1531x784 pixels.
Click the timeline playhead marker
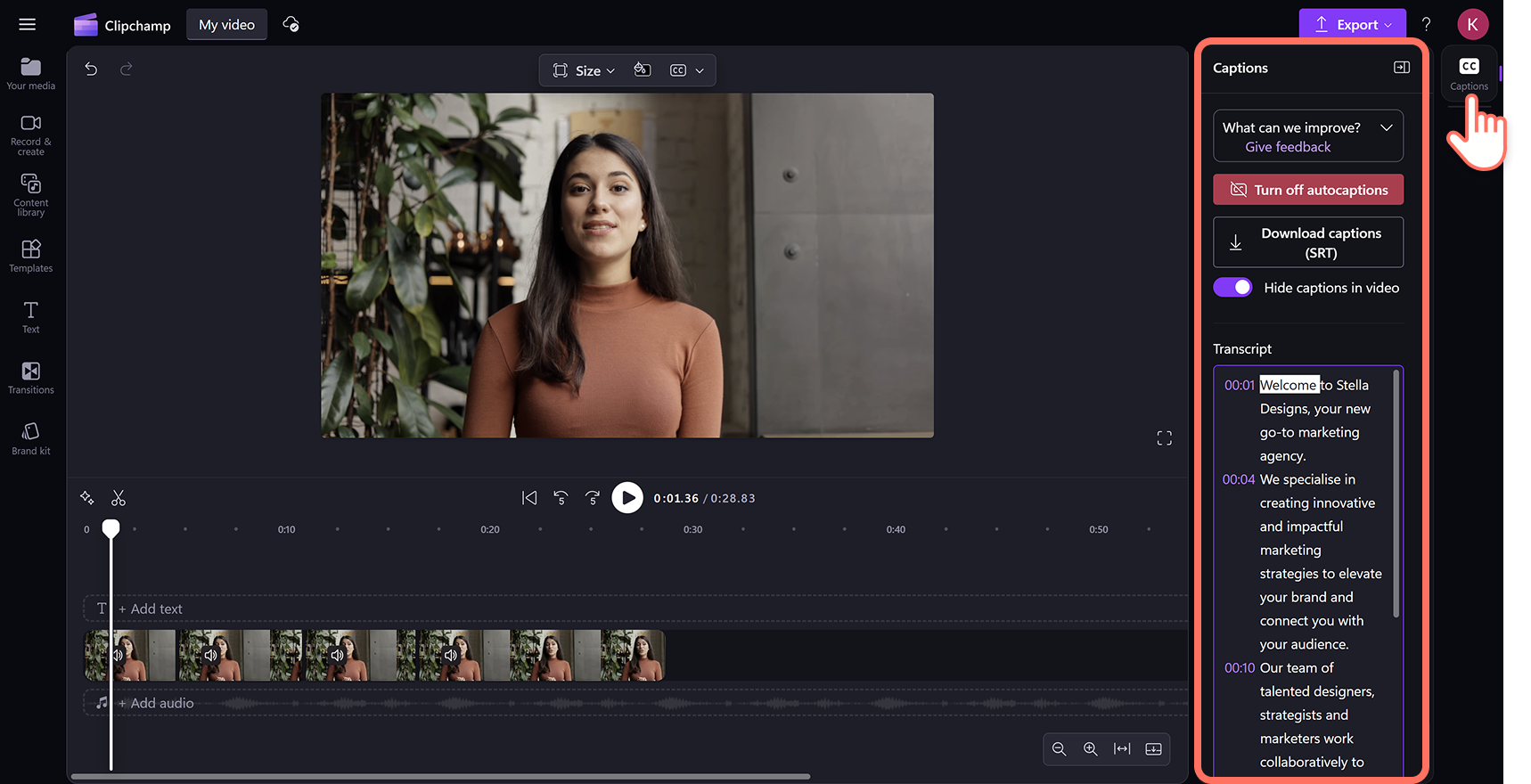[x=111, y=528]
